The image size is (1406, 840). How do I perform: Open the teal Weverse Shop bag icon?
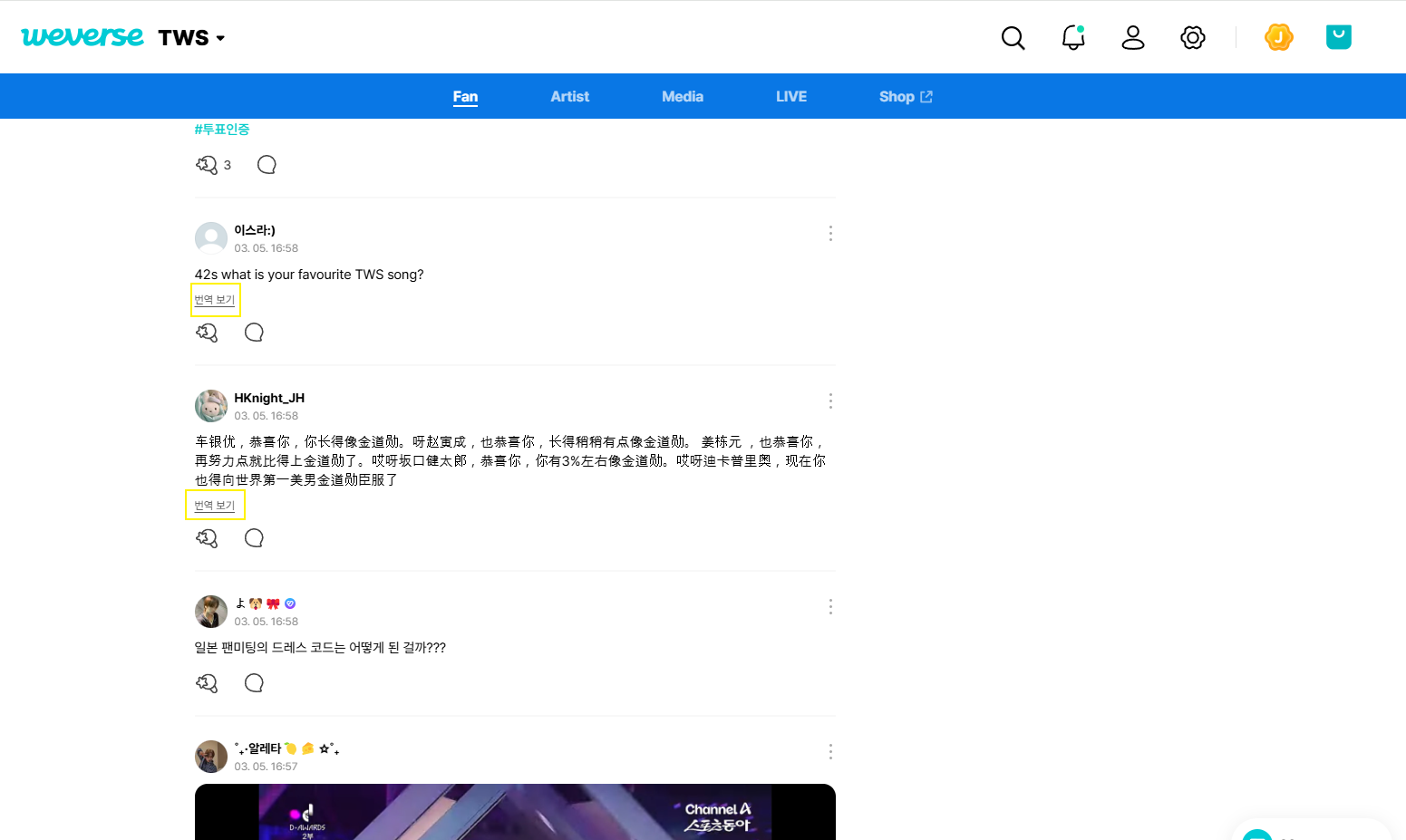point(1339,37)
